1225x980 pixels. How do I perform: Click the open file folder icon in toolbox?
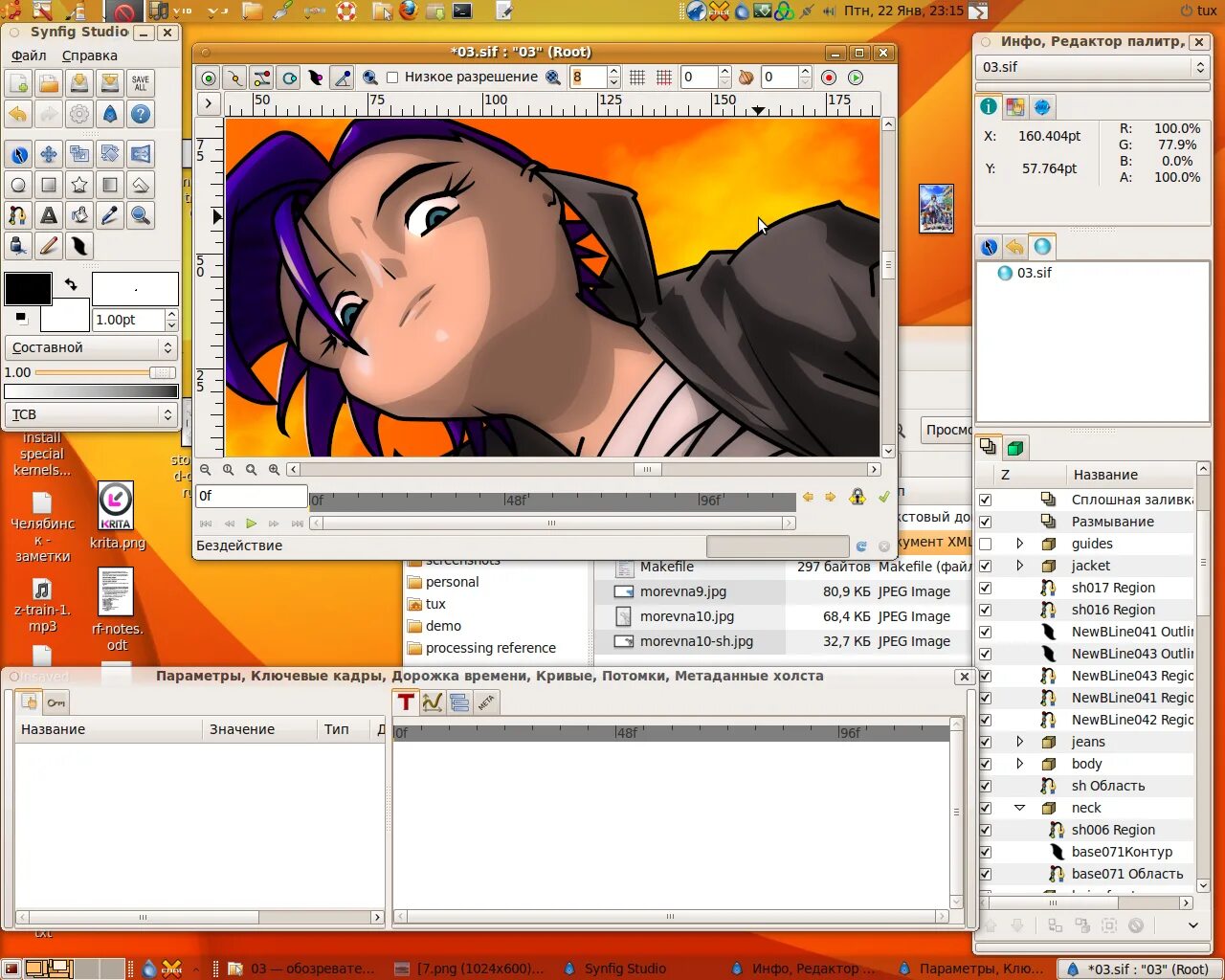(x=49, y=83)
